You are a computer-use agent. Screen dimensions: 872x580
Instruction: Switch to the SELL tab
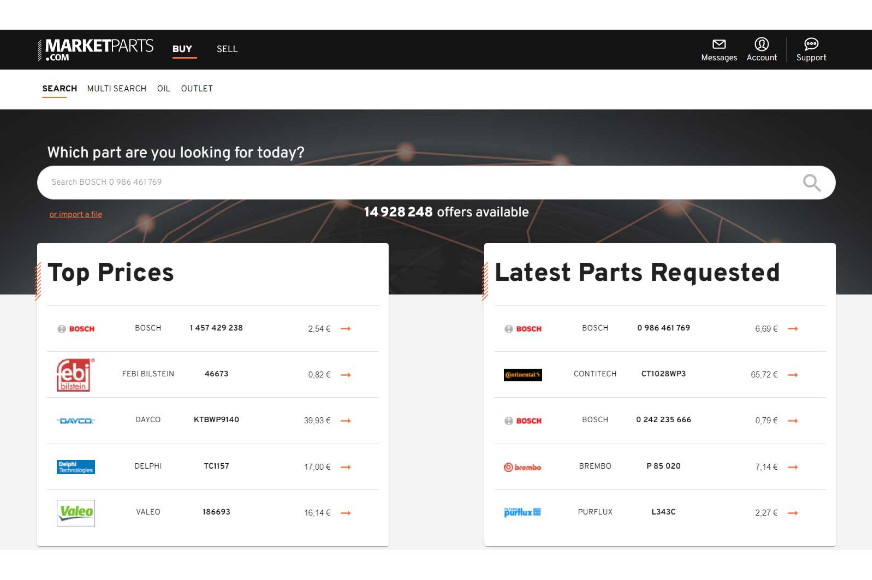[227, 49]
